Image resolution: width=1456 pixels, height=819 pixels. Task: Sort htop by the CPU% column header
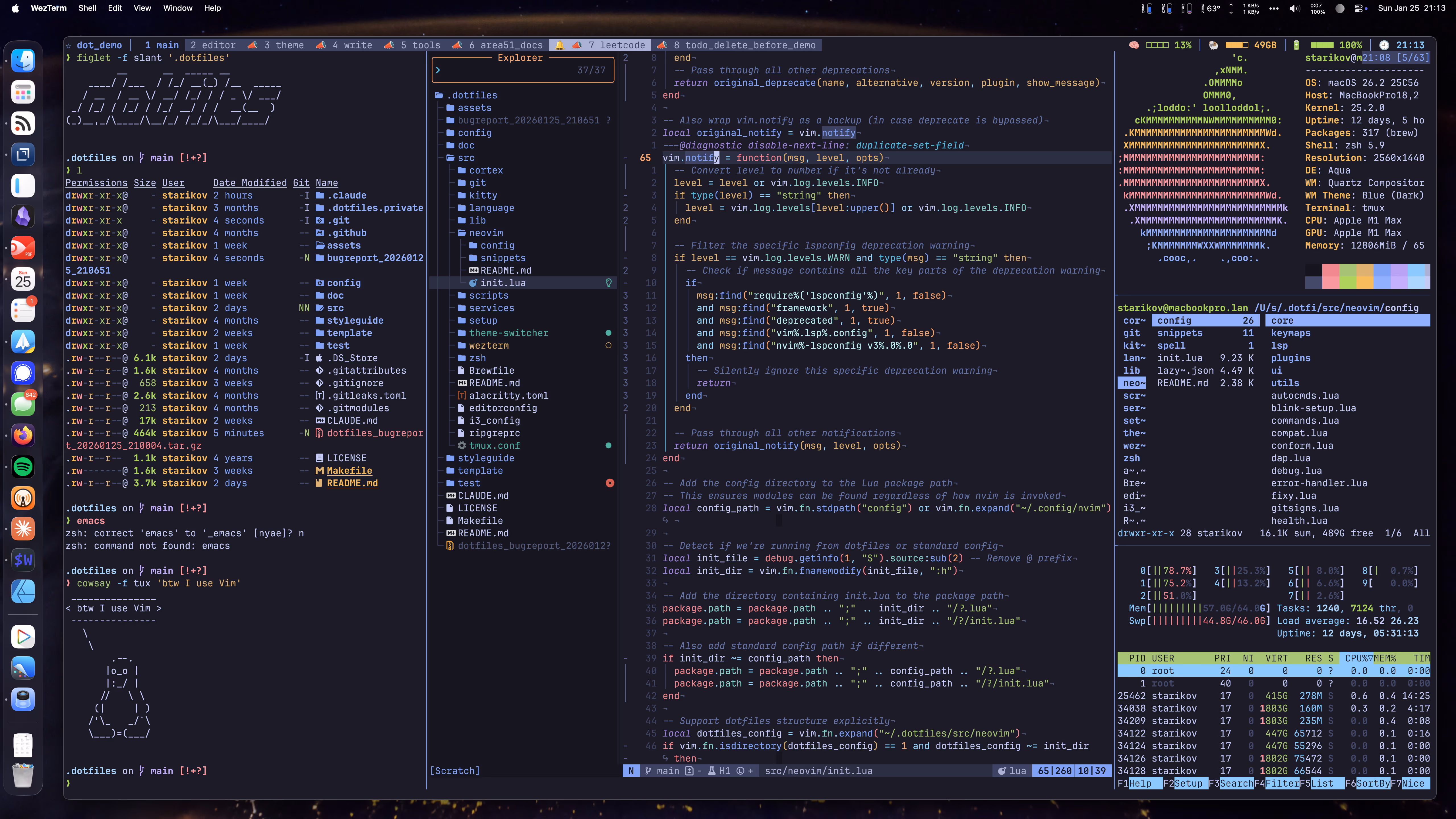1356,659
